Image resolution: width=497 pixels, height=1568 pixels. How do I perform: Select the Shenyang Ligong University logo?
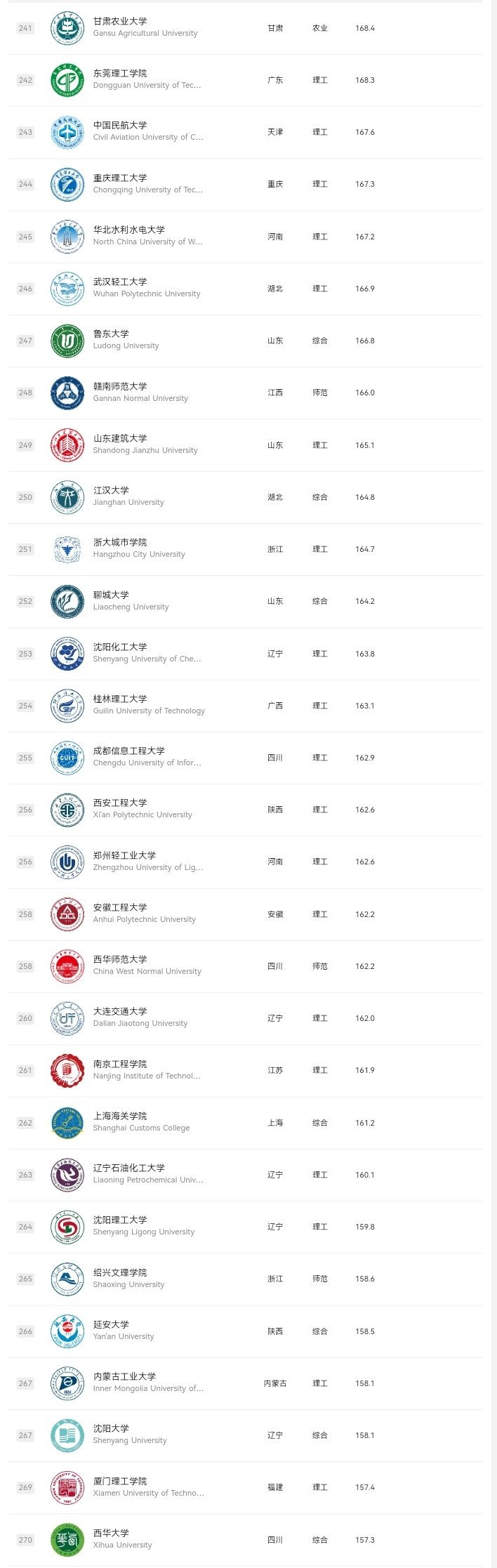point(67,1227)
